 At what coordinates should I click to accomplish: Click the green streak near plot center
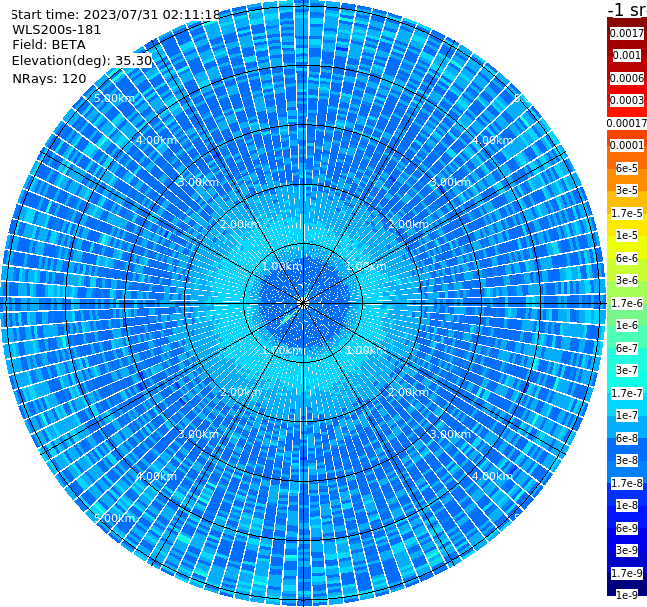[288, 318]
